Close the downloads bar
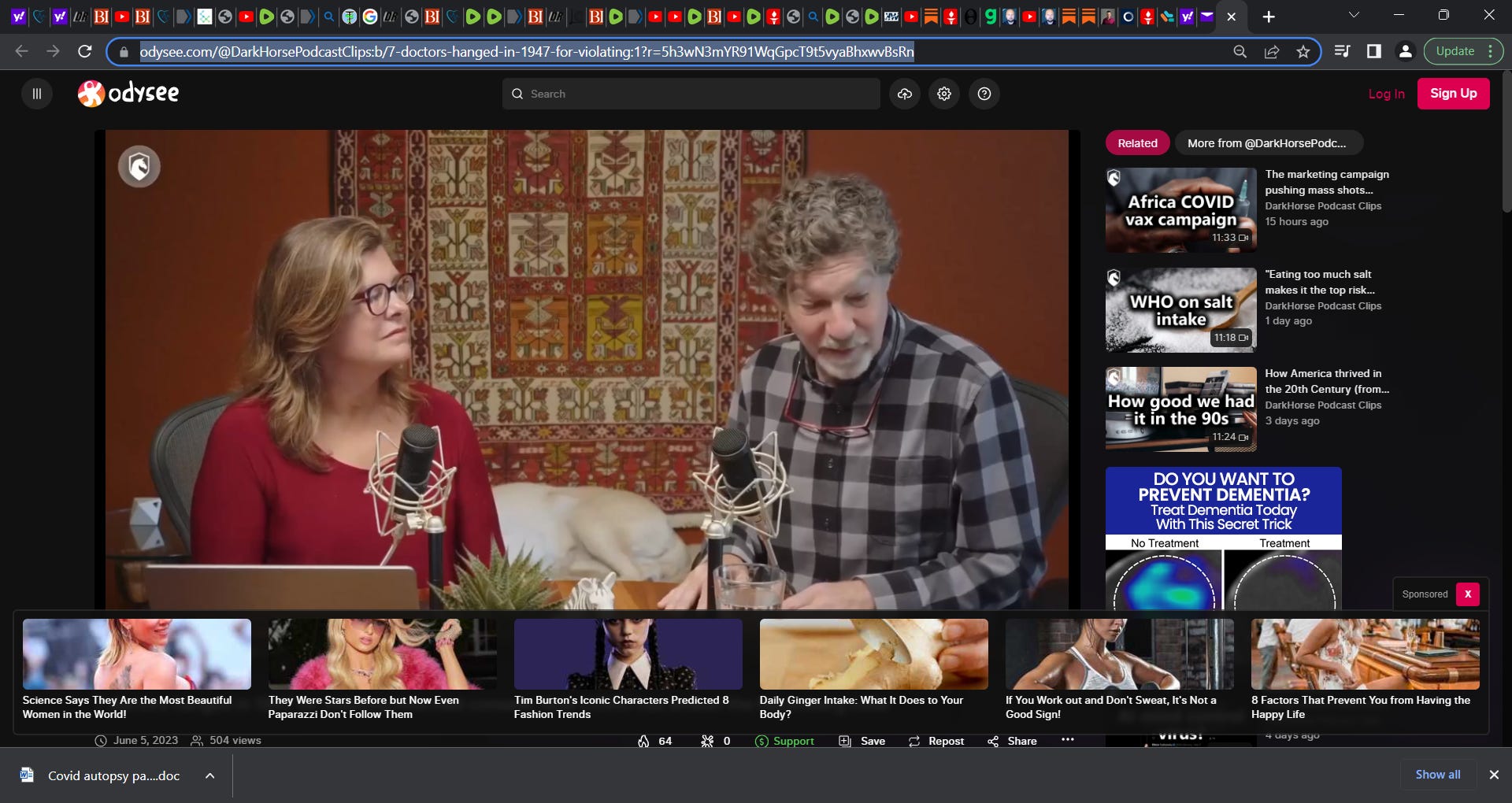The width and height of the screenshot is (1512, 803). tap(1494, 775)
